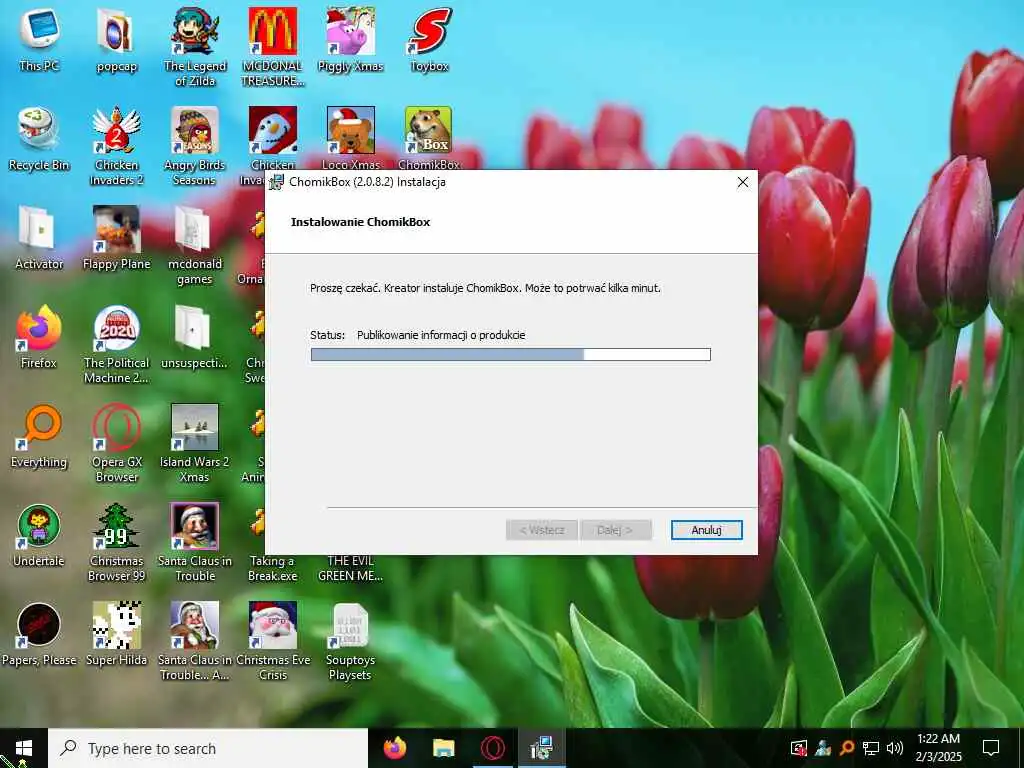Viewport: 1024px width, 768px height.
Task: Open File Explorer from the taskbar
Action: coord(443,748)
